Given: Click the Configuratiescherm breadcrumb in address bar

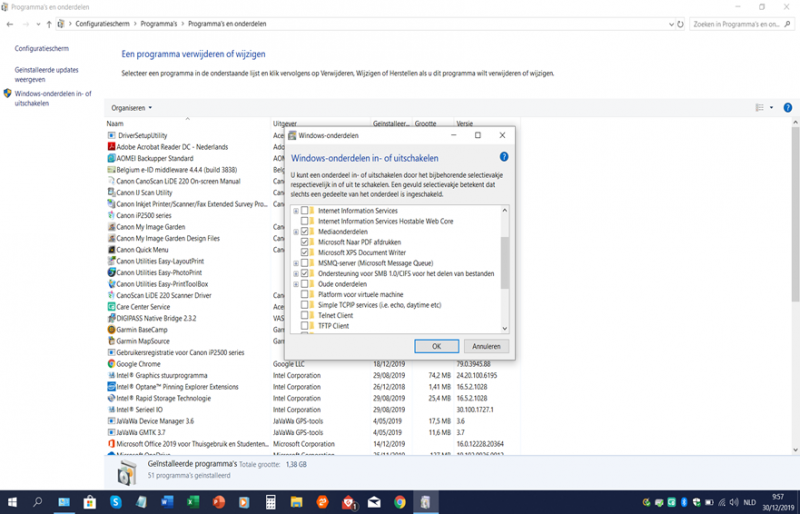Looking at the screenshot, I should [x=103, y=22].
